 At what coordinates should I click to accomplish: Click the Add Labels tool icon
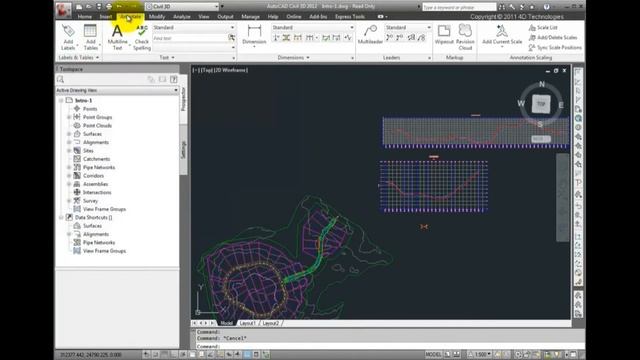click(68, 32)
